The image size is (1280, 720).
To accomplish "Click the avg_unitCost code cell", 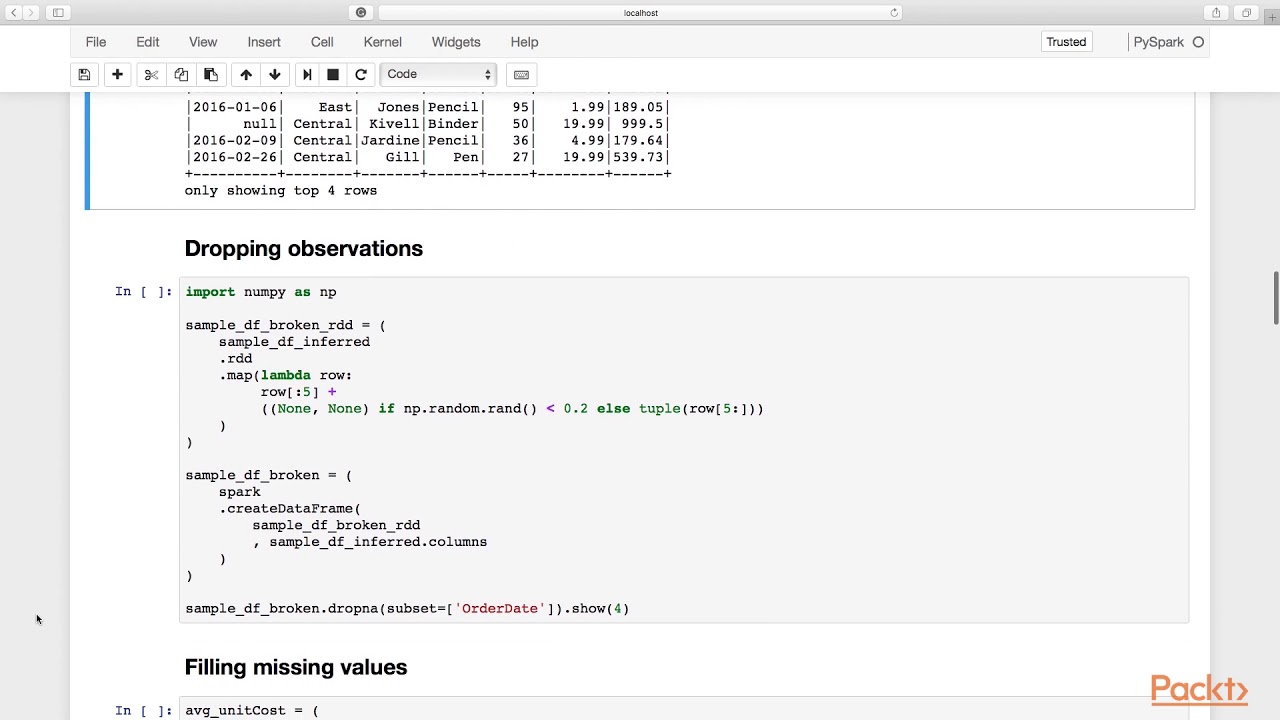I will pyautogui.click(x=684, y=709).
